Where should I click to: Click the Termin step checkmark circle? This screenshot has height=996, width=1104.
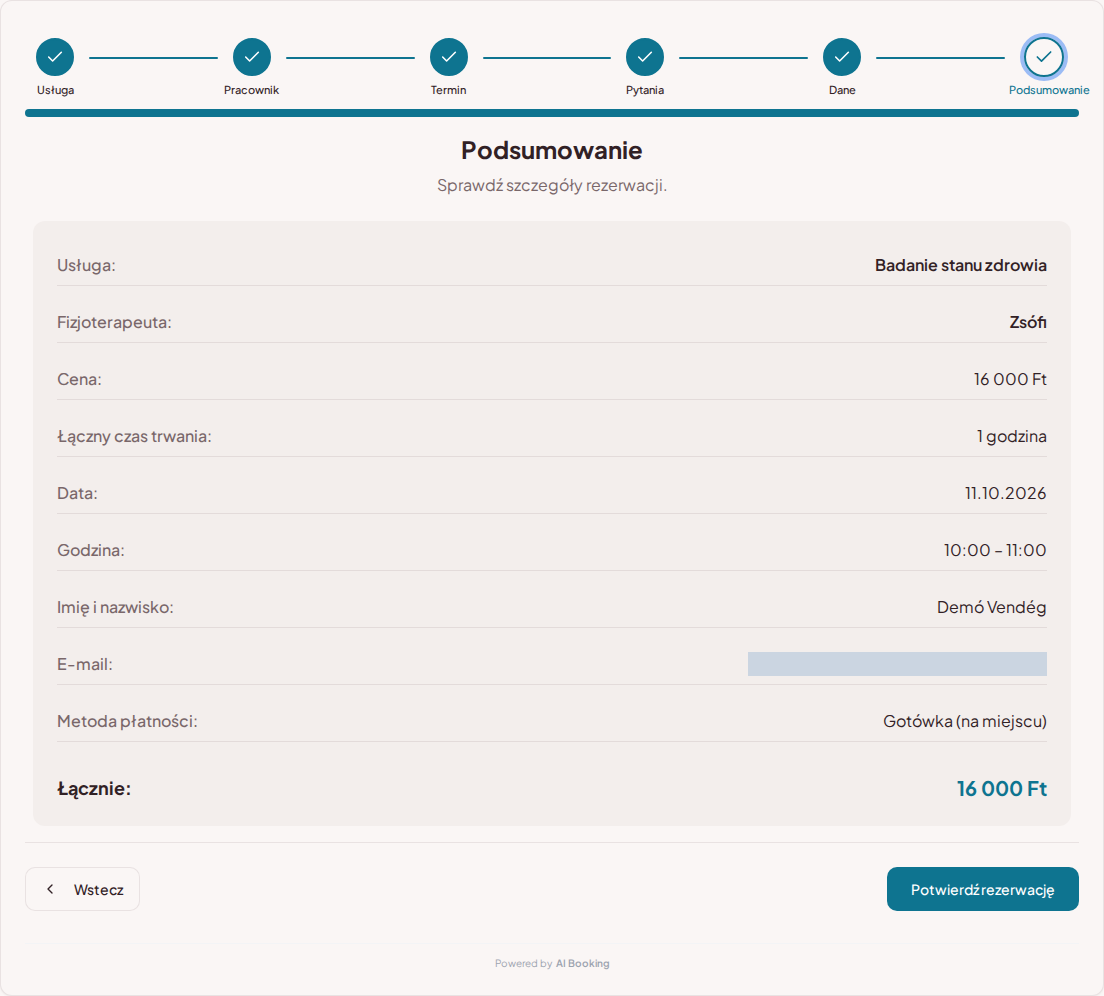[448, 57]
